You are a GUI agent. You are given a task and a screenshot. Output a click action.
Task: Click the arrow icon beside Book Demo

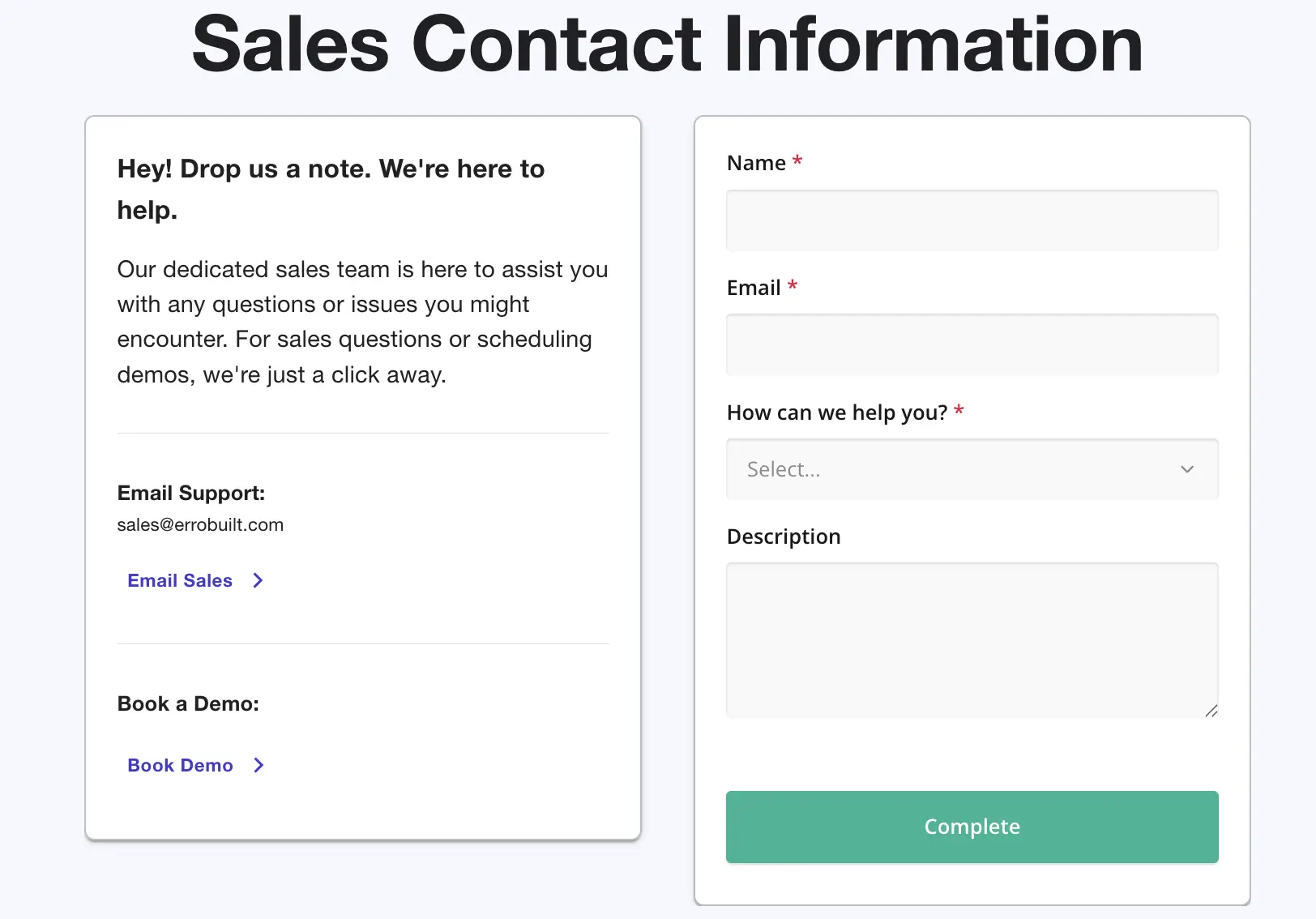click(x=258, y=765)
